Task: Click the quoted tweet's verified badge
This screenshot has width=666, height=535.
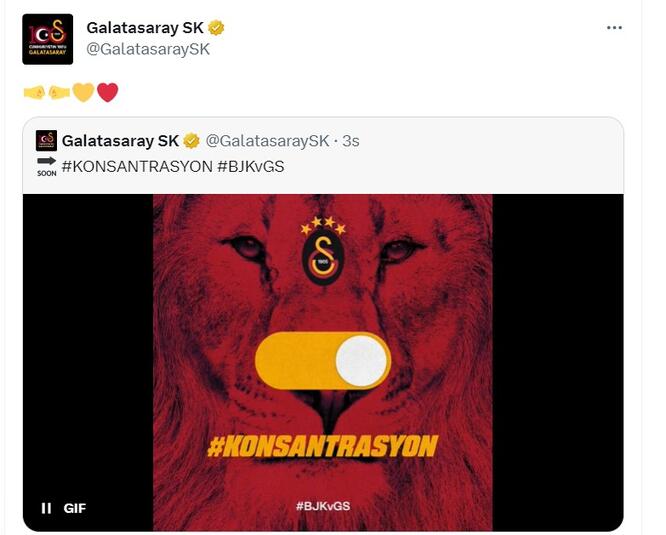Action: tap(192, 141)
